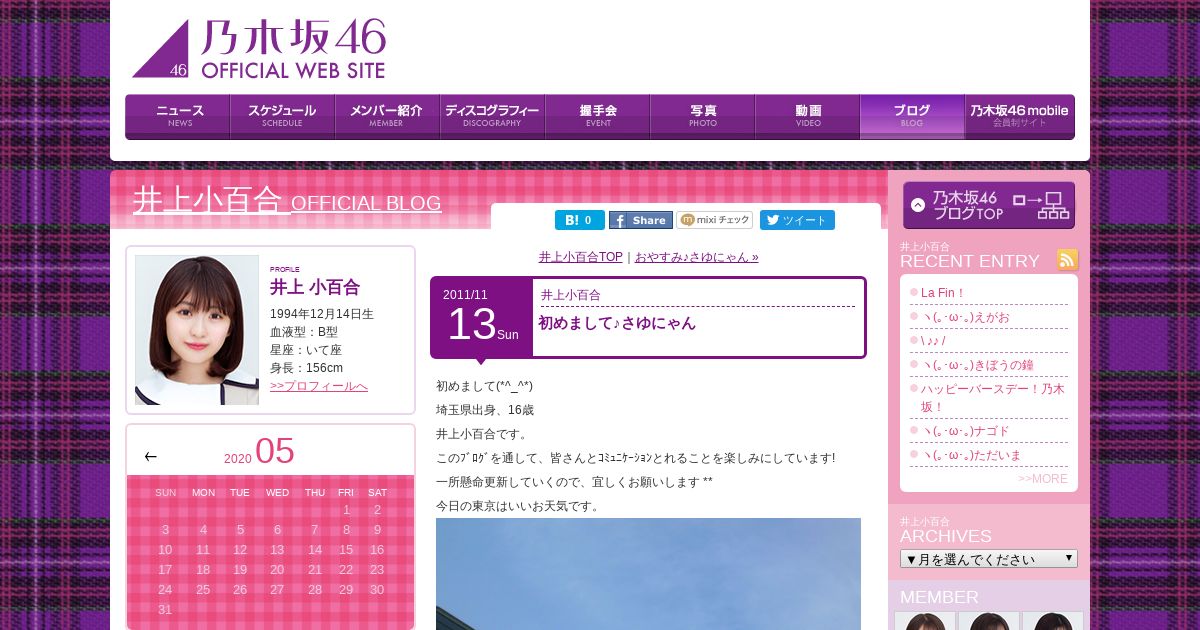Open recent entry ハッピーバースデー！乃木坂！
This screenshot has width=1200, height=630.
tap(993, 398)
